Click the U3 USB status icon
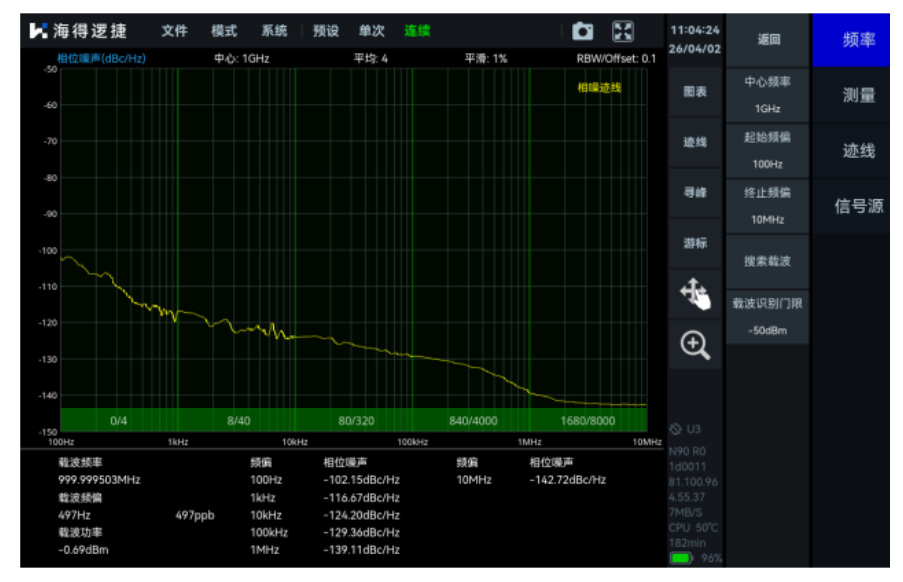Image resolution: width=903 pixels, height=582 pixels. [x=686, y=429]
